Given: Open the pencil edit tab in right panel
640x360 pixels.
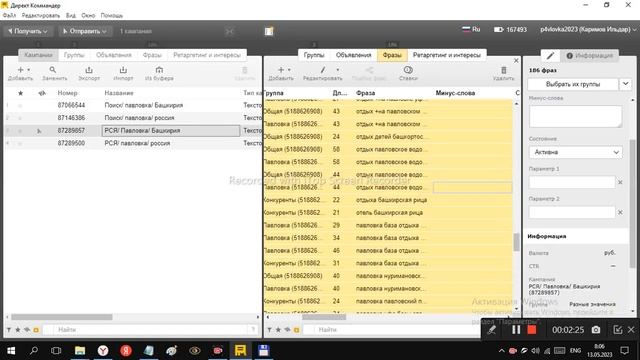Looking at the screenshot, I should (550, 56).
